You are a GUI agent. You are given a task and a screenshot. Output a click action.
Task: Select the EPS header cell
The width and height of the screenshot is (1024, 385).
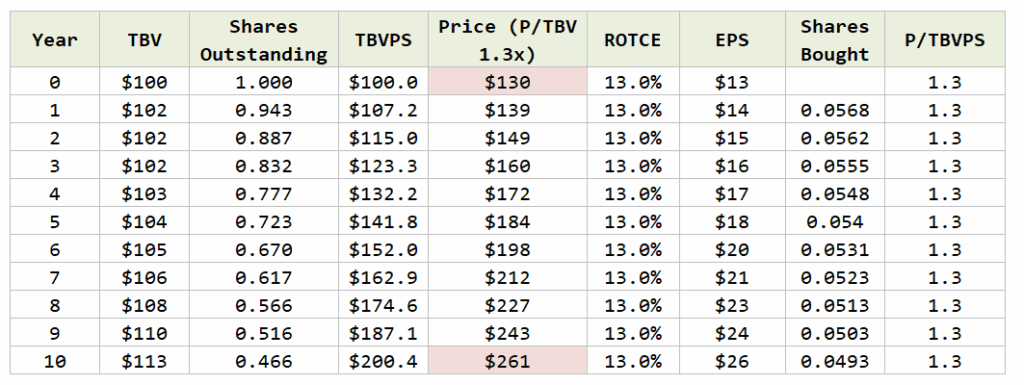732,39
